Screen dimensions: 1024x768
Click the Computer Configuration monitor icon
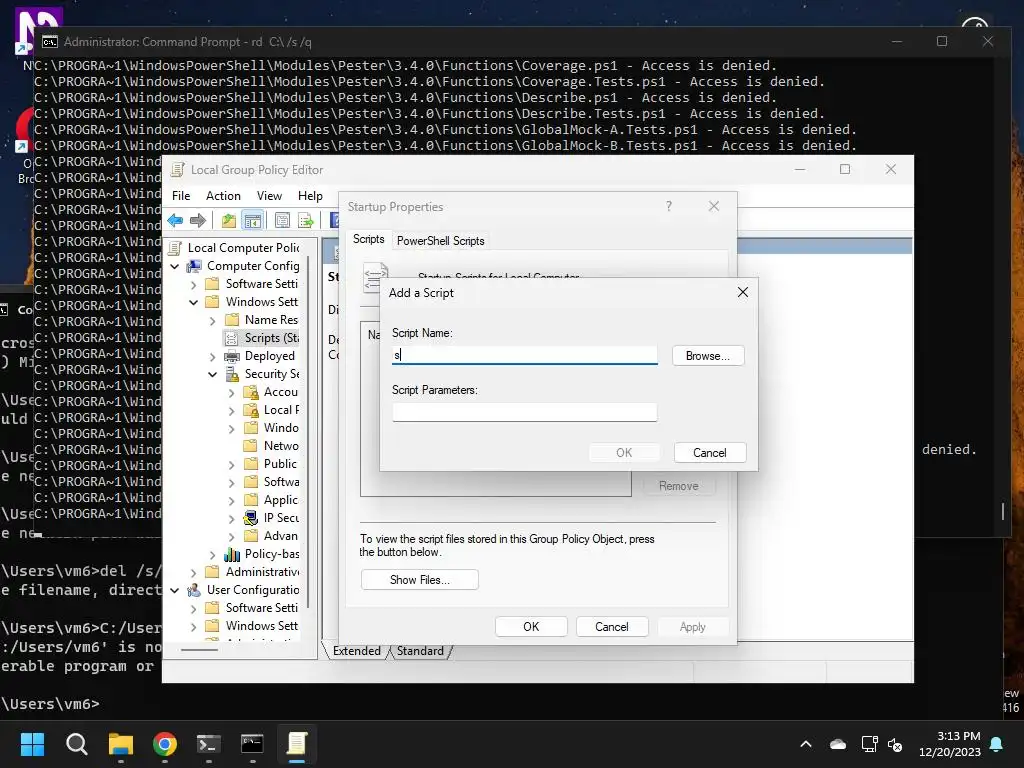[194, 266]
